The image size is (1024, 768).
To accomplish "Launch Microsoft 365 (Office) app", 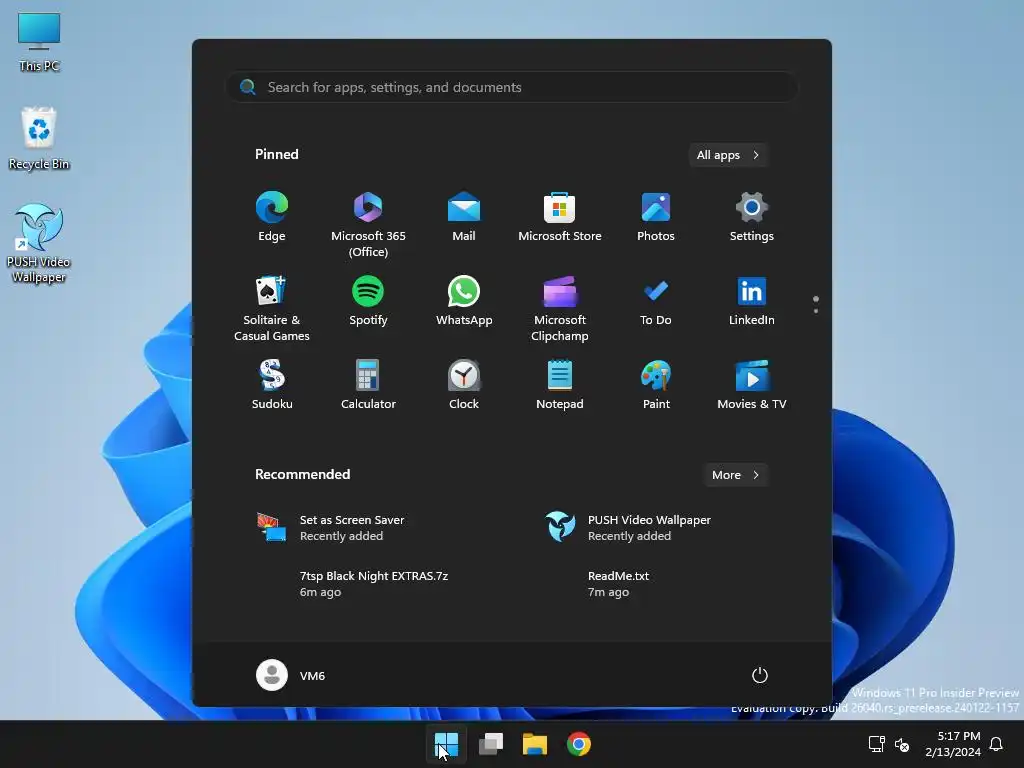I will [x=368, y=225].
